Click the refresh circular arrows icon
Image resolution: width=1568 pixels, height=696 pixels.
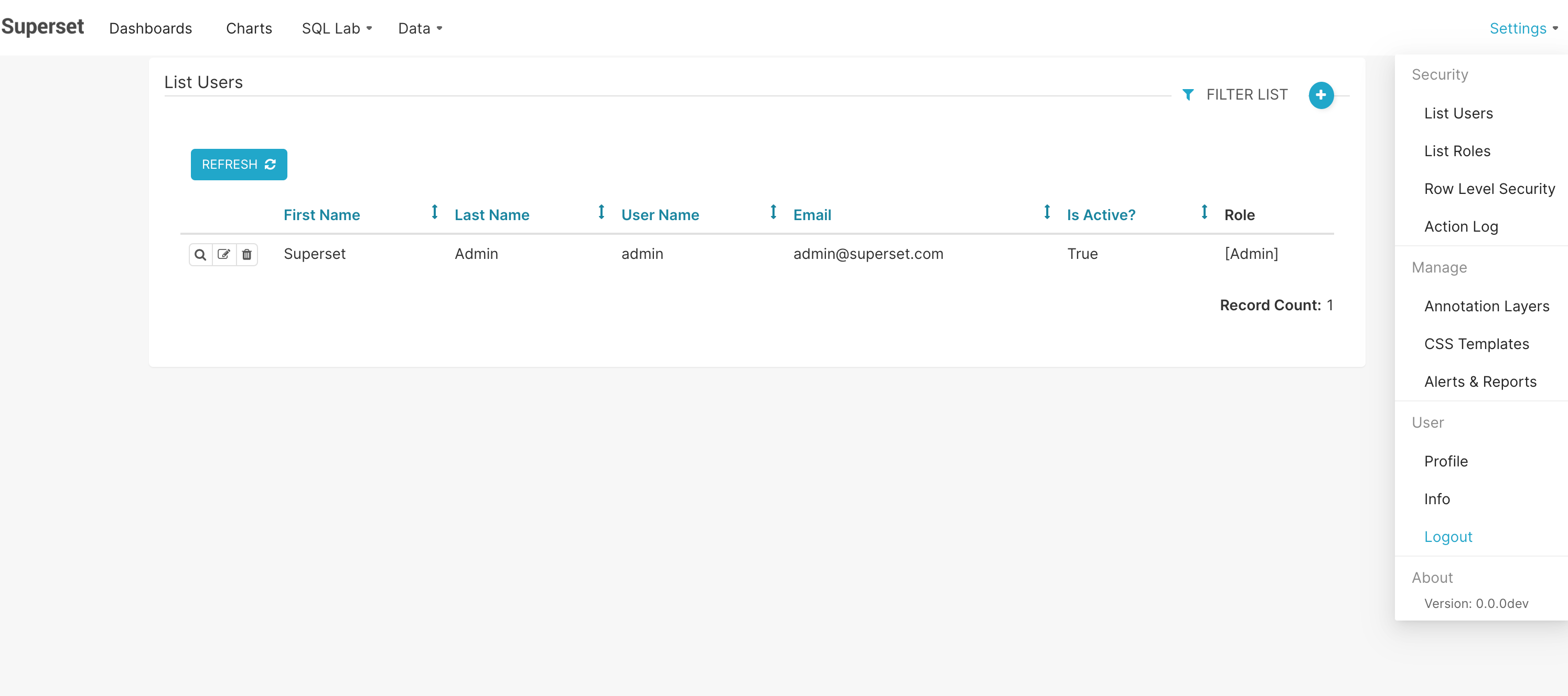272,164
